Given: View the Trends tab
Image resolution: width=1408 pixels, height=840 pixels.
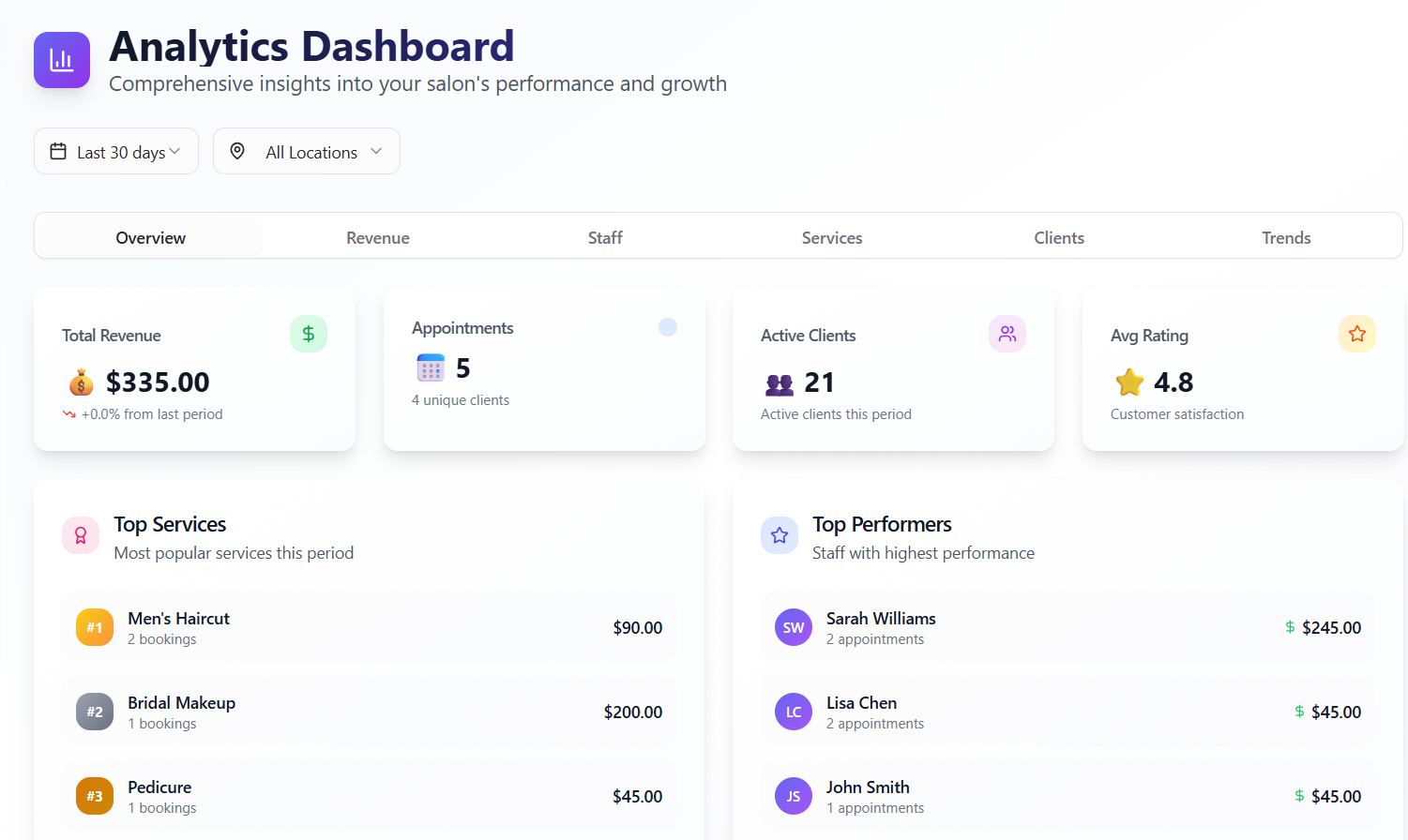Looking at the screenshot, I should (1286, 237).
